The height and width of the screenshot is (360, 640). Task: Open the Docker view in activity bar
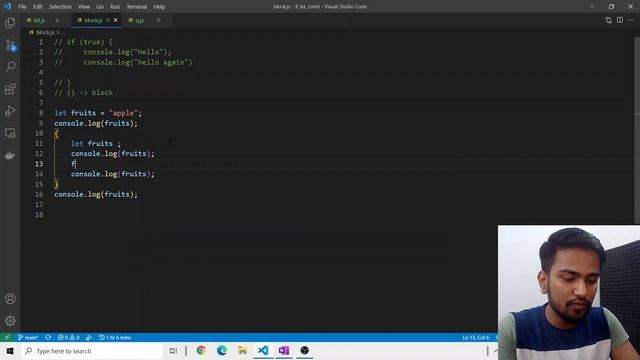click(x=10, y=156)
